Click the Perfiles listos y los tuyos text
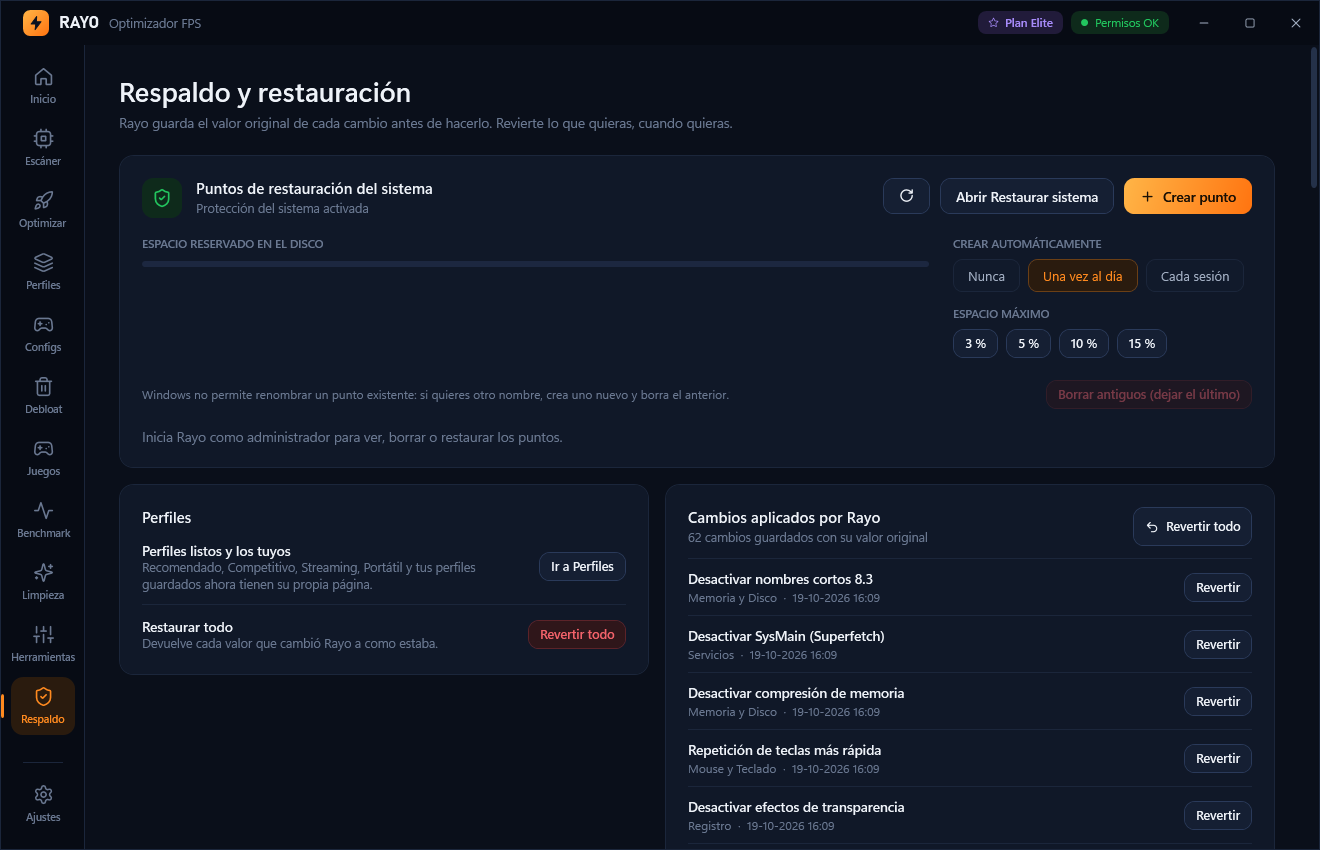Screen dimensions: 1320x850 pos(217,551)
